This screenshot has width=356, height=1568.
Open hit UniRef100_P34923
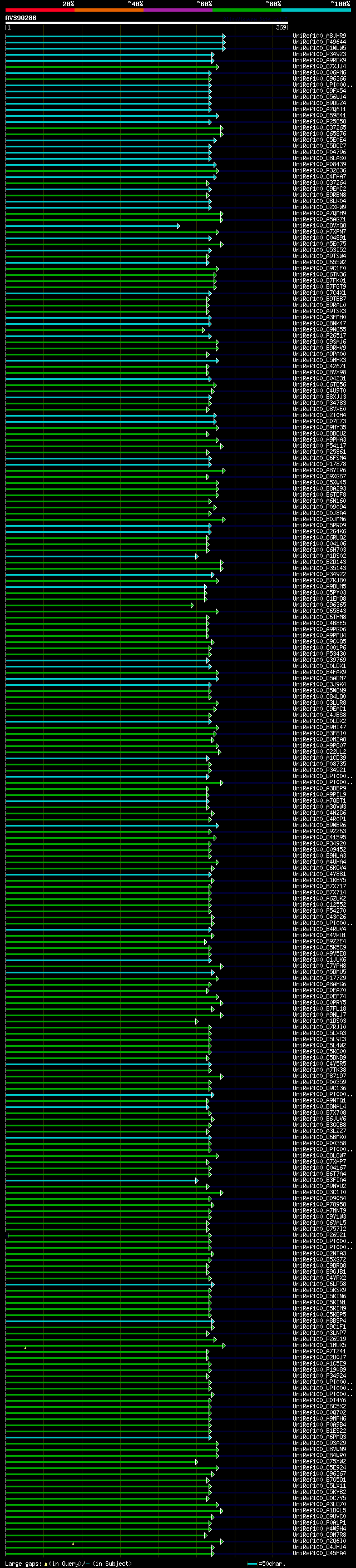pos(319,54)
